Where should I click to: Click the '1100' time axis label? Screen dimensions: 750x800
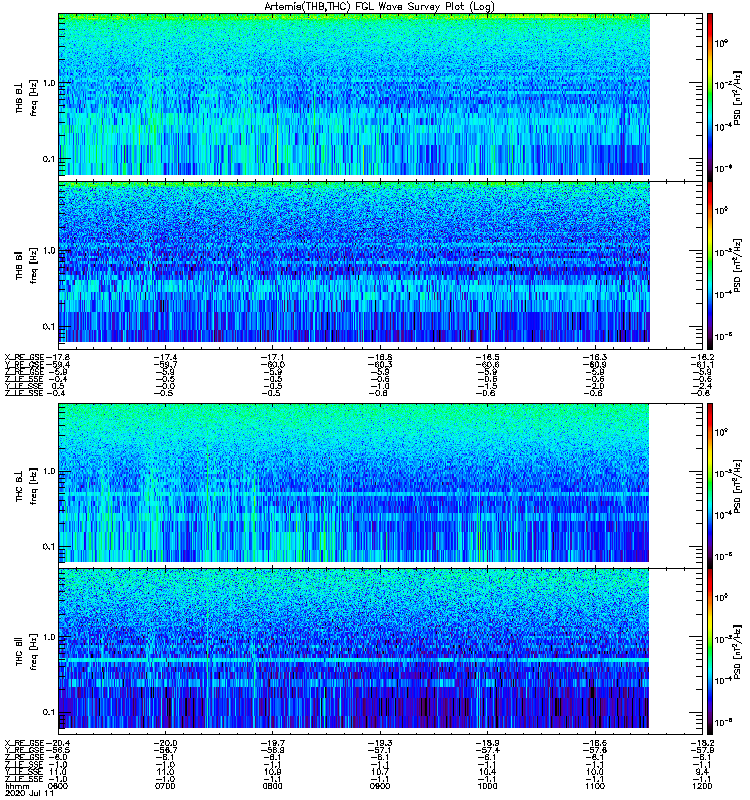595,786
